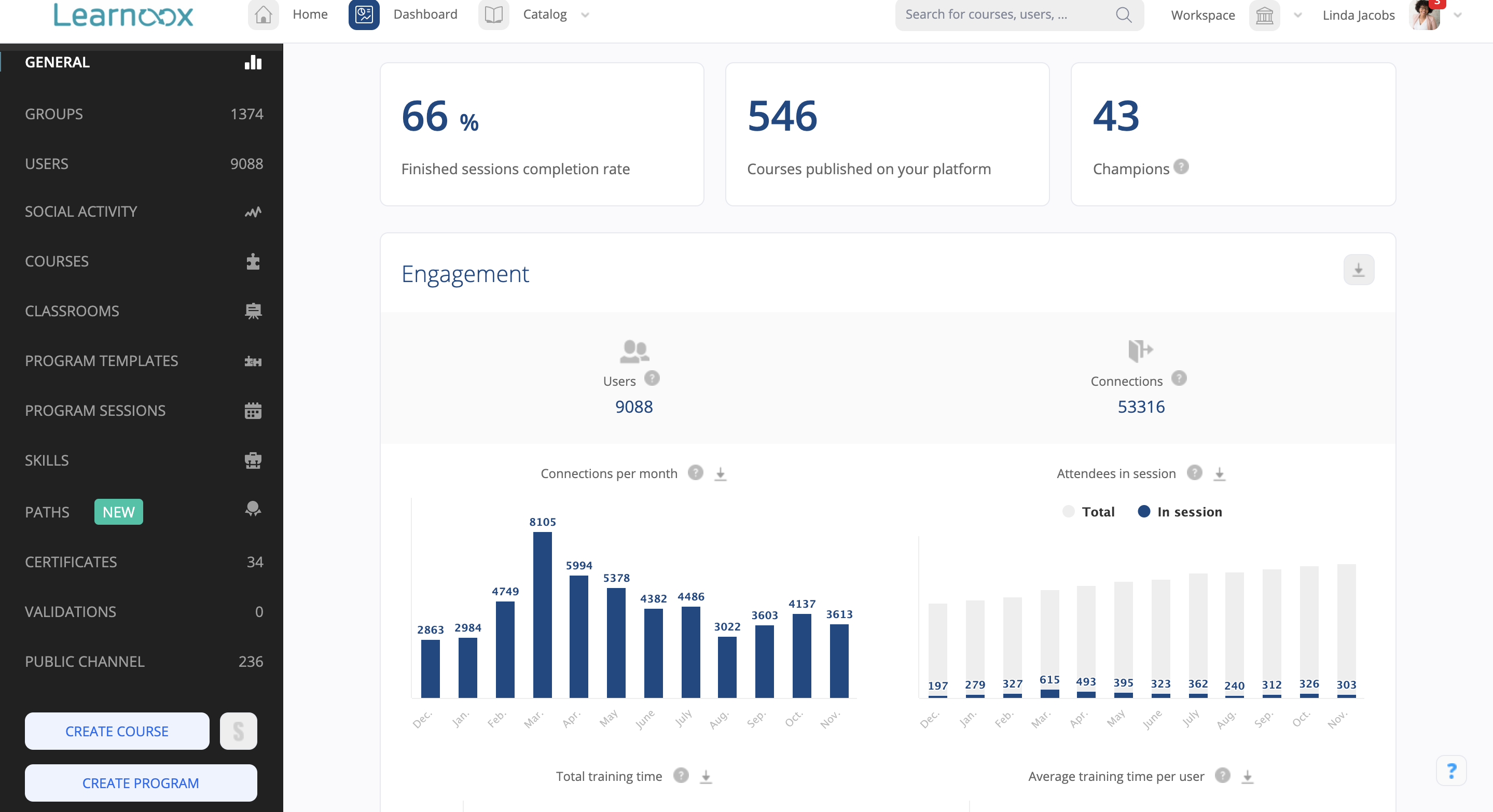Select the Social Activity sidebar icon
This screenshot has height=812, width=1493.
(x=253, y=212)
